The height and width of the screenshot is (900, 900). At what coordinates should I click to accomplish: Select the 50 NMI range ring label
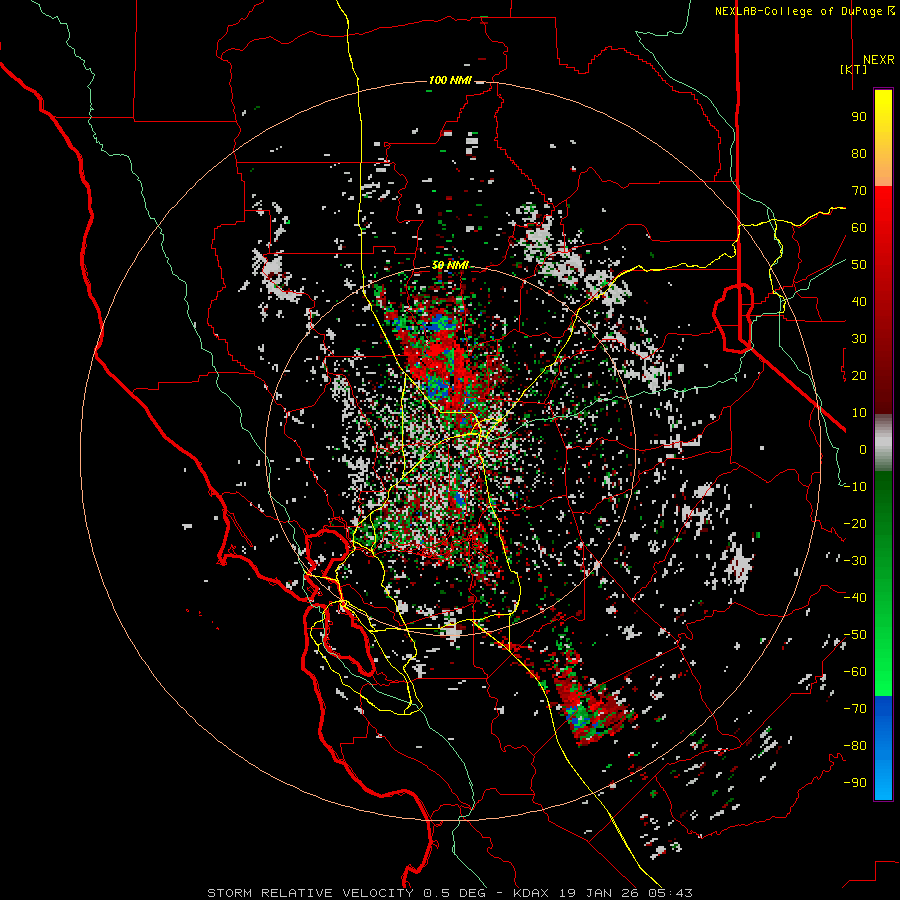click(450, 265)
